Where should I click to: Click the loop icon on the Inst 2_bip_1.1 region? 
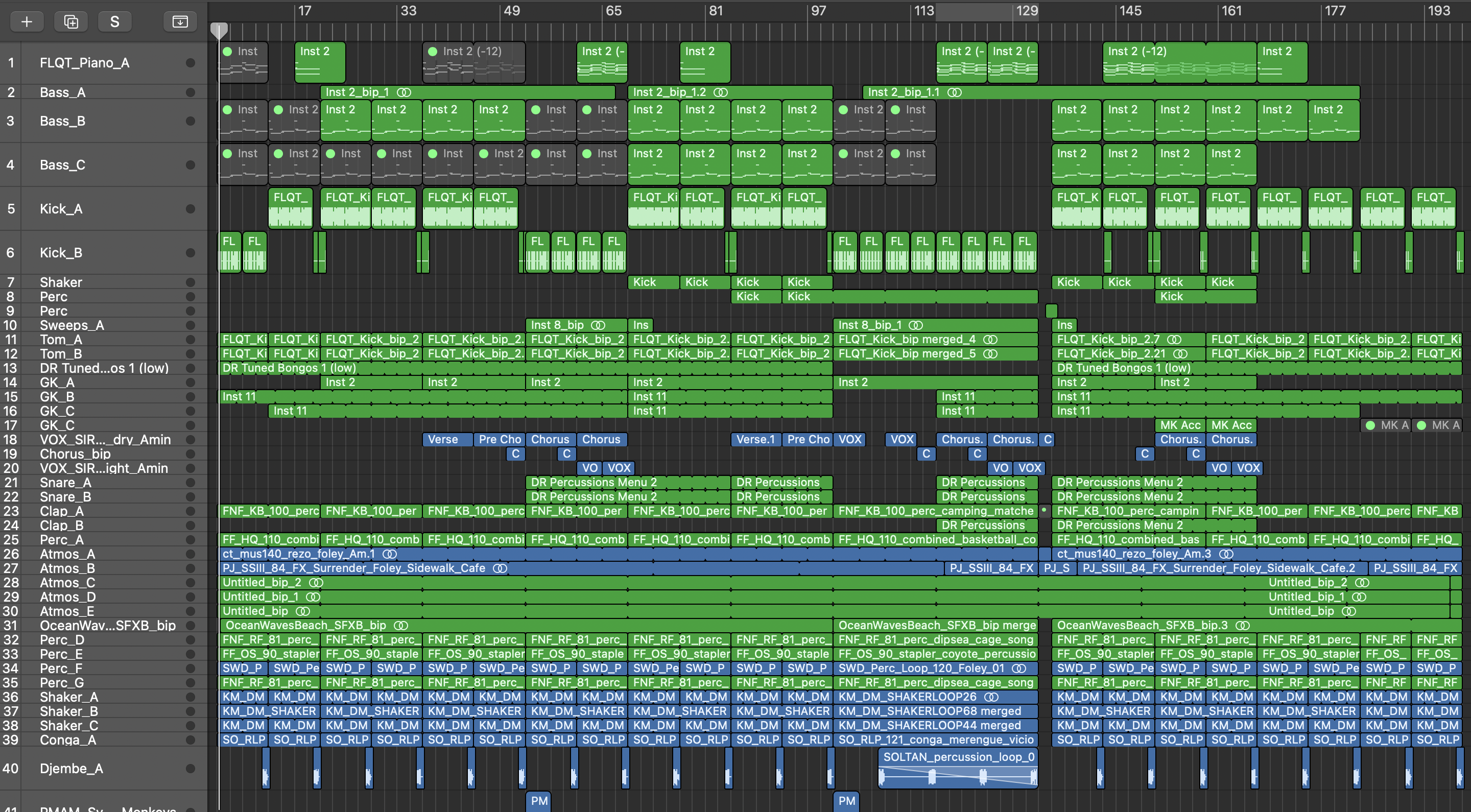954,92
